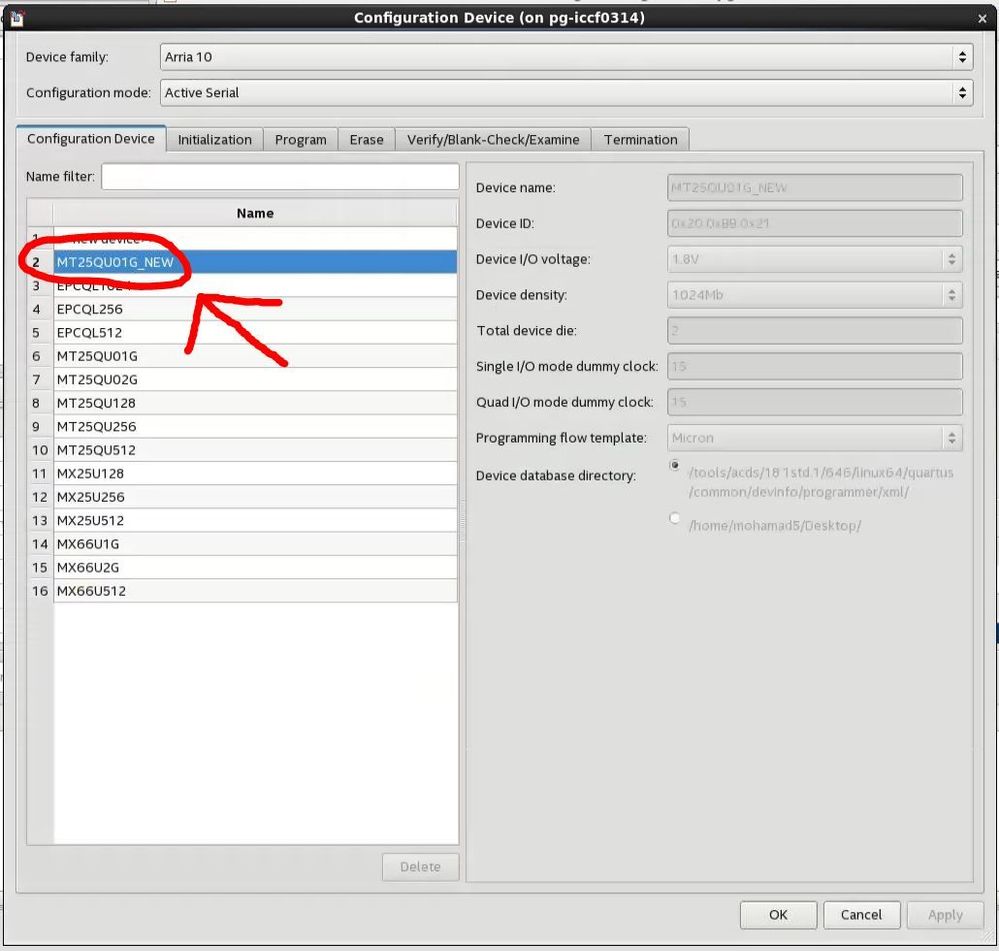Select the MX25U128 device
The height and width of the screenshot is (951, 999).
tap(255, 474)
